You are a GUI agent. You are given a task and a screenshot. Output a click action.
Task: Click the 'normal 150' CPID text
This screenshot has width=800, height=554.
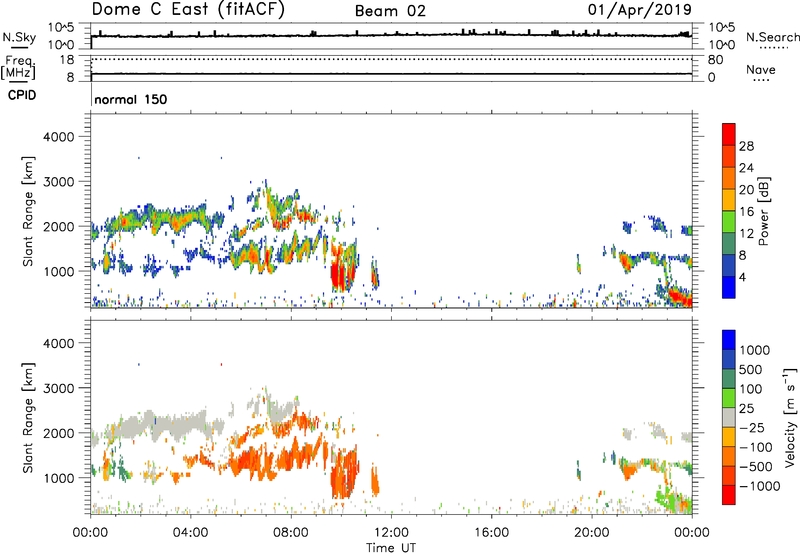pos(131,99)
